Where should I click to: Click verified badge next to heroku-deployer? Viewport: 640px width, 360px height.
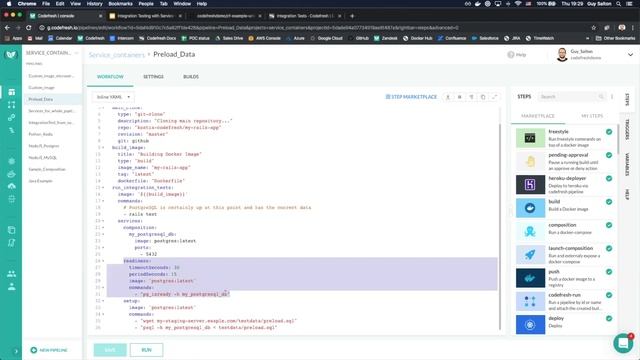pos(609,178)
